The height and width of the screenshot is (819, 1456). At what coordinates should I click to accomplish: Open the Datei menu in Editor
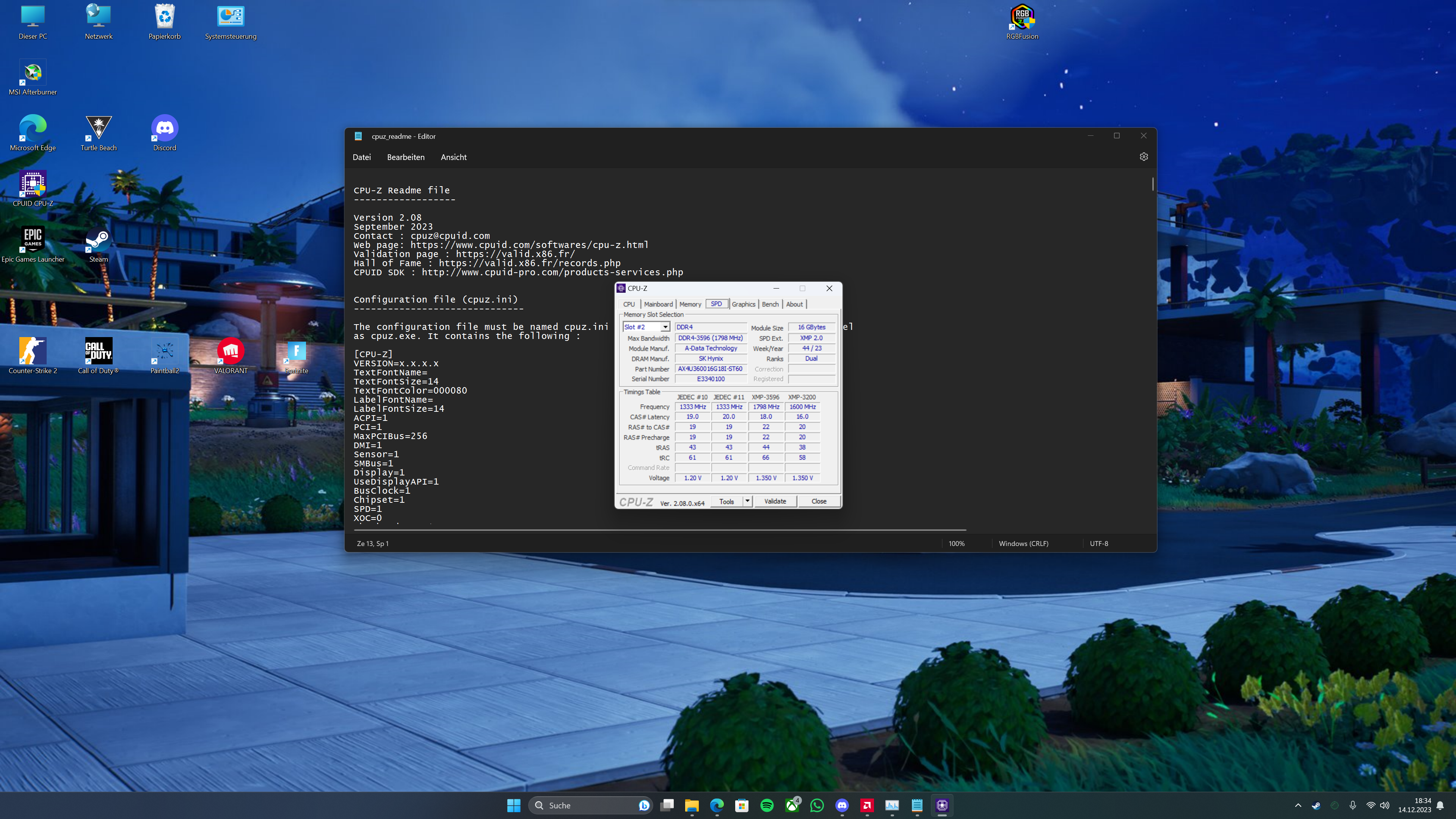[361, 157]
